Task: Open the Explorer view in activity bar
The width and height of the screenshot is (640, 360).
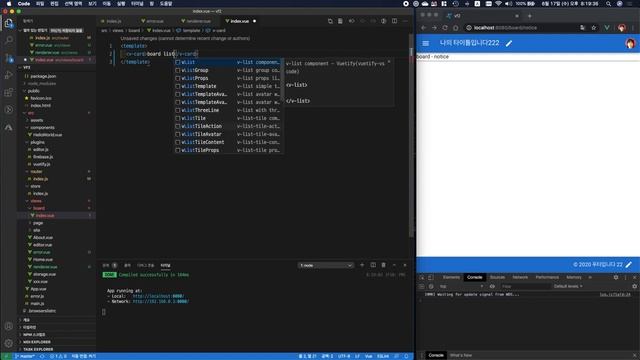Action: click(x=9, y=23)
